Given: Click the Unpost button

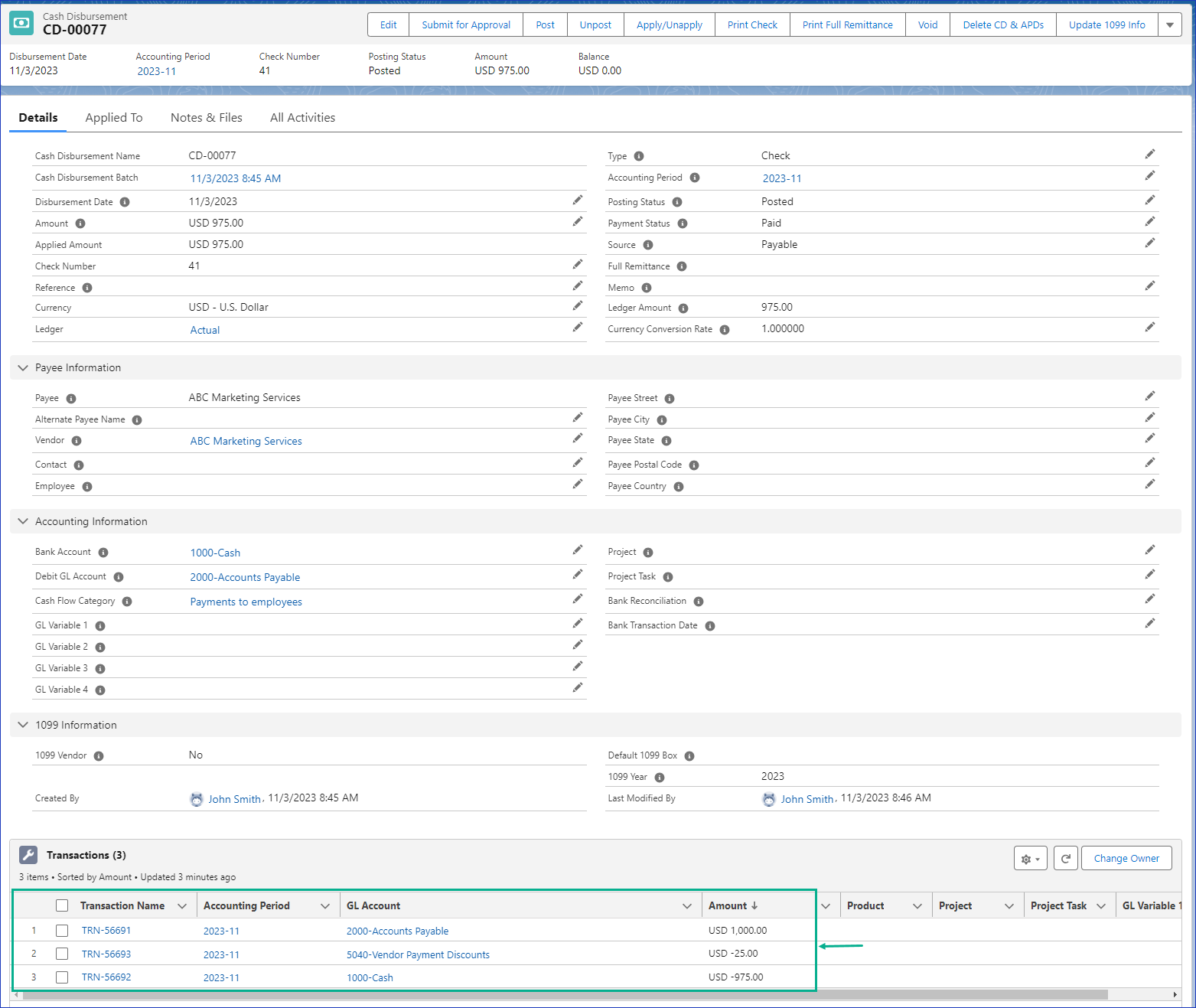Looking at the screenshot, I should [x=595, y=24].
